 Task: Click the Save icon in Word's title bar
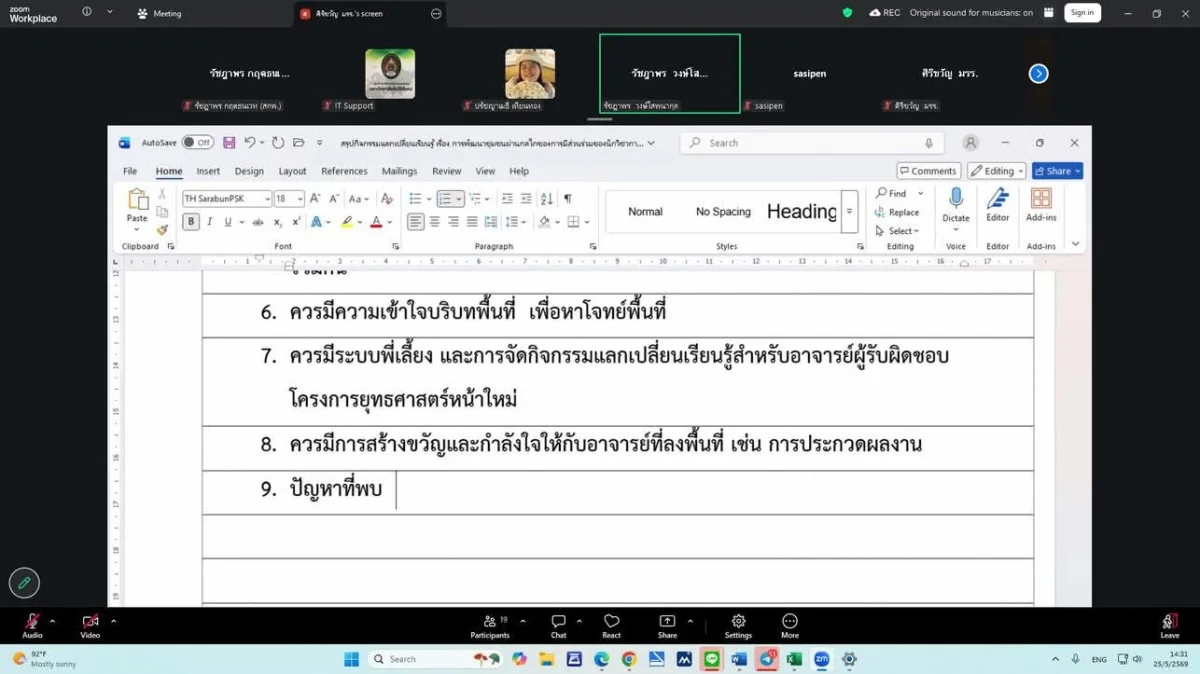[229, 143]
